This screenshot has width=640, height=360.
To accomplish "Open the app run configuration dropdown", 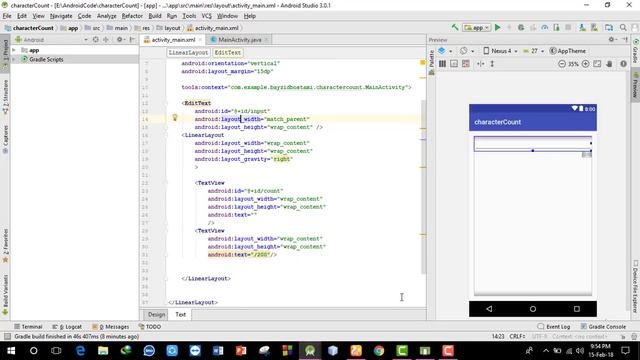I will (477, 27).
